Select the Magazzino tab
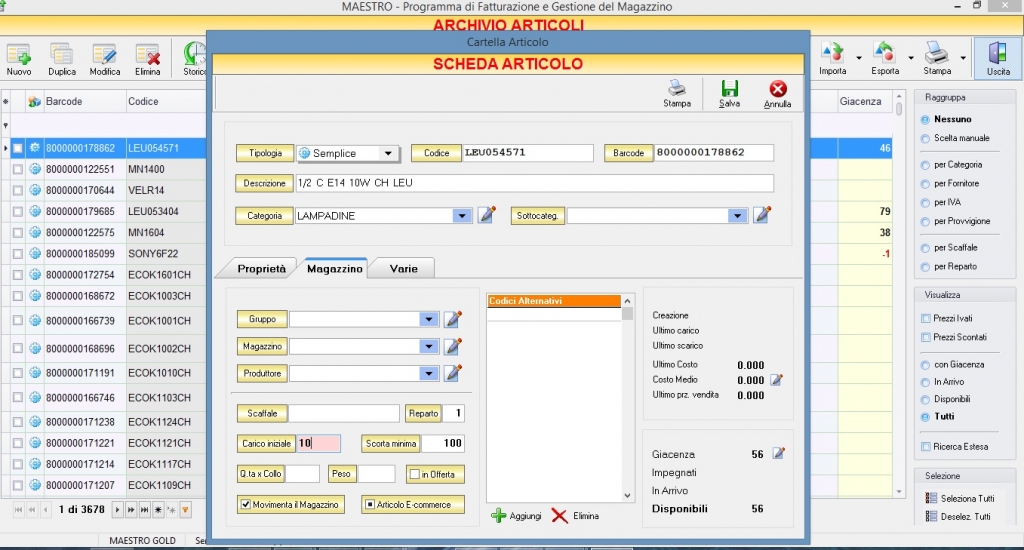 334,268
